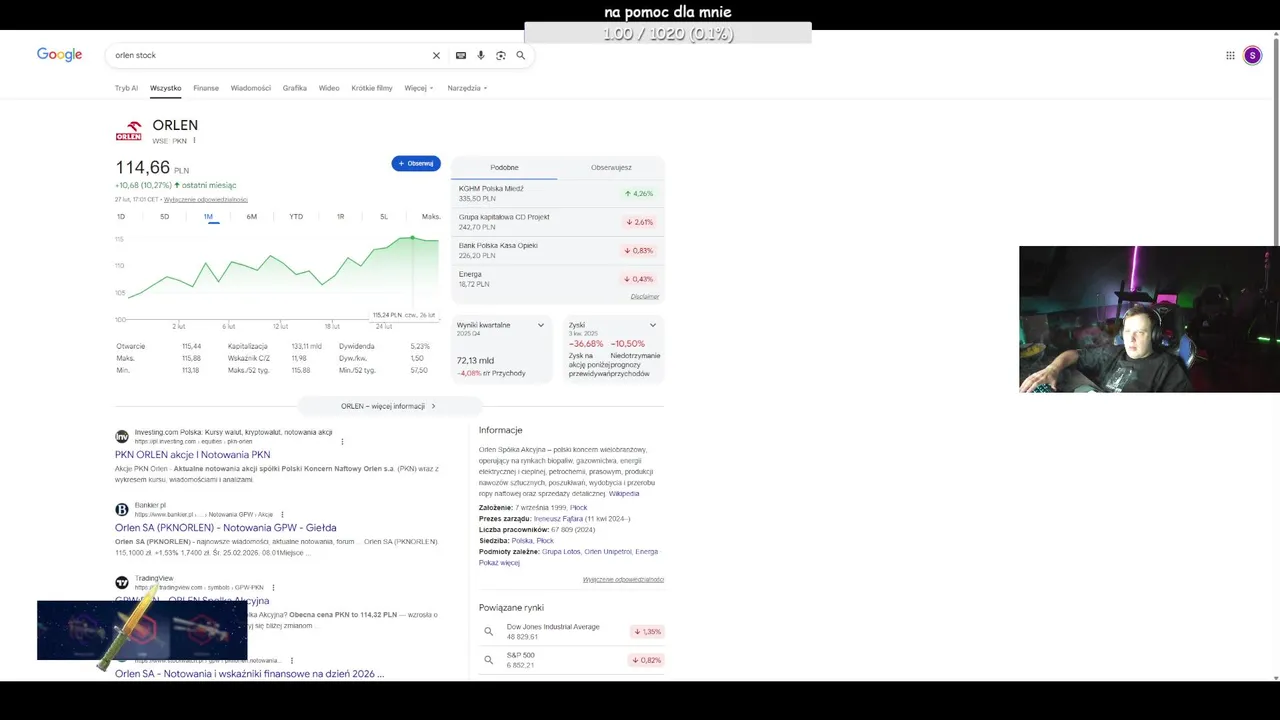Select 6M chart range
Screen dimensions: 1280x720
(x=252, y=217)
